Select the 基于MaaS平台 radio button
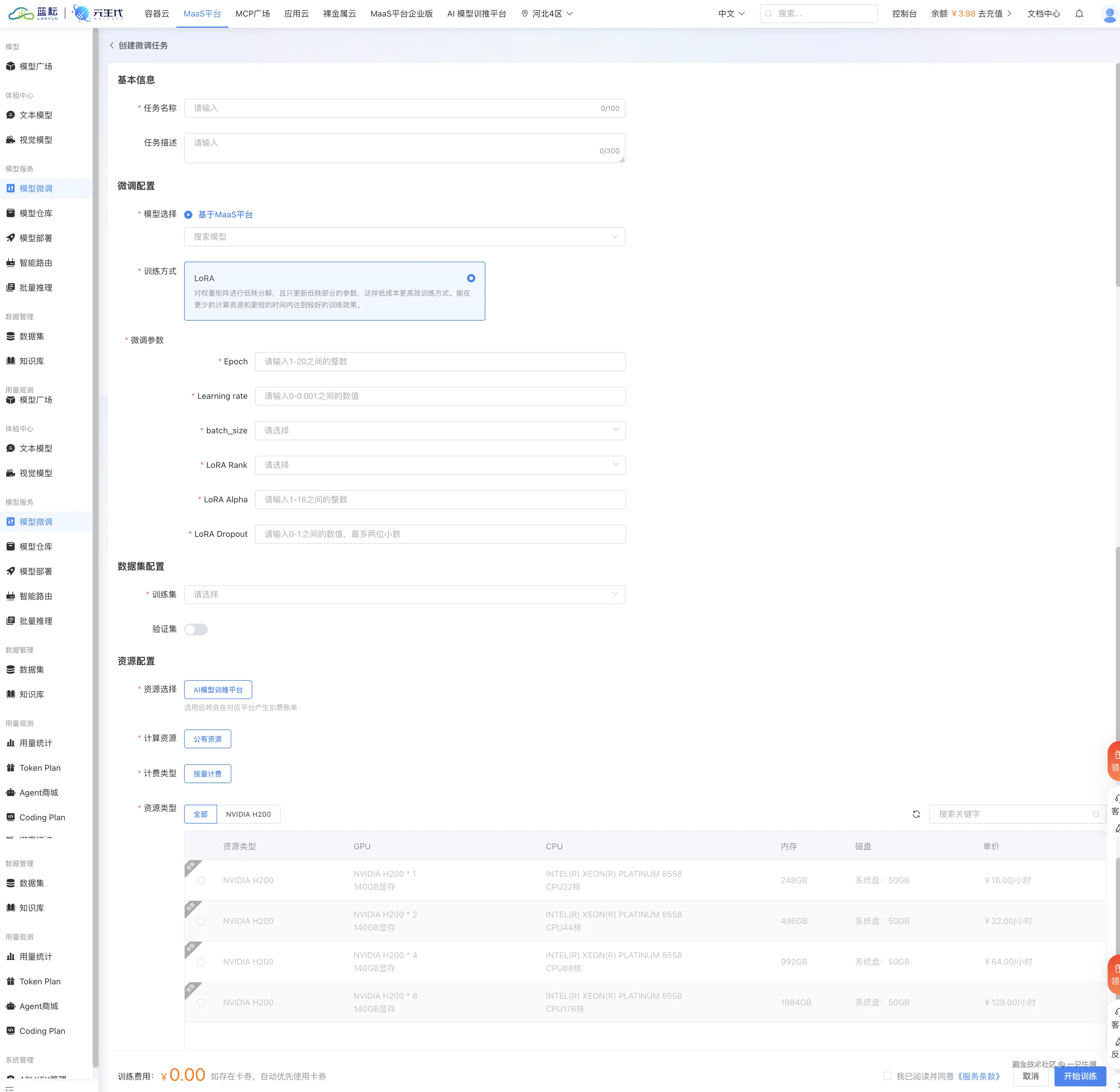 188,214
